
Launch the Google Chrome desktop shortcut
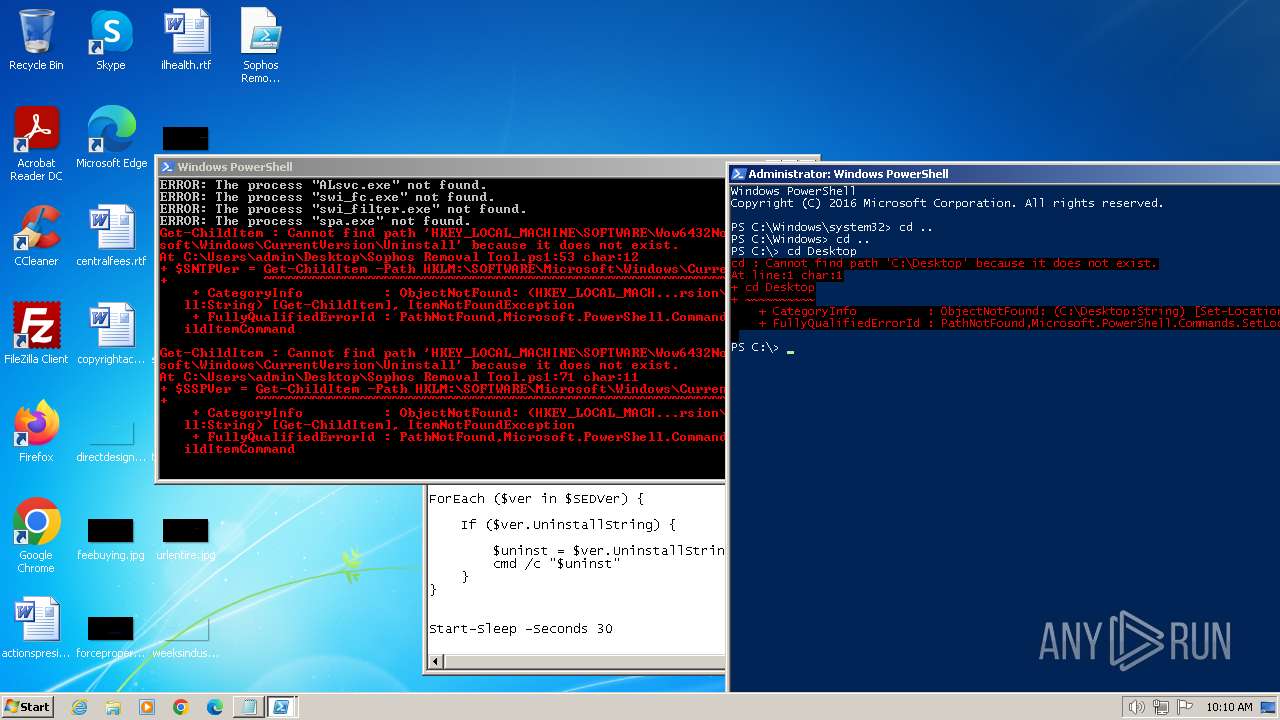click(x=36, y=536)
